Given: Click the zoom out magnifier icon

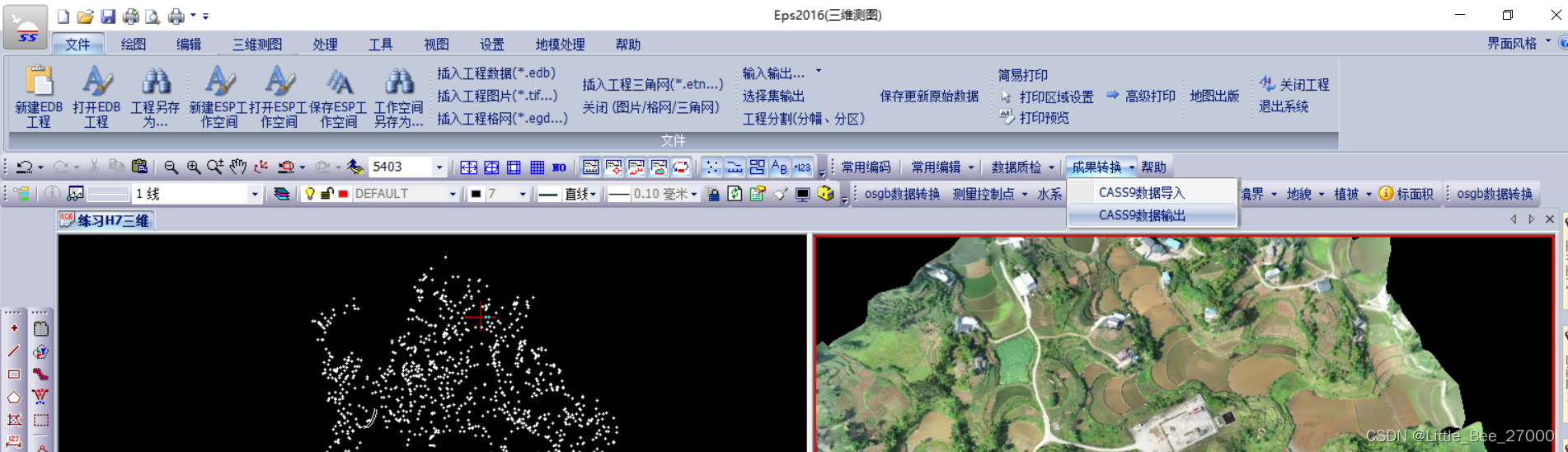Looking at the screenshot, I should pos(171,167).
